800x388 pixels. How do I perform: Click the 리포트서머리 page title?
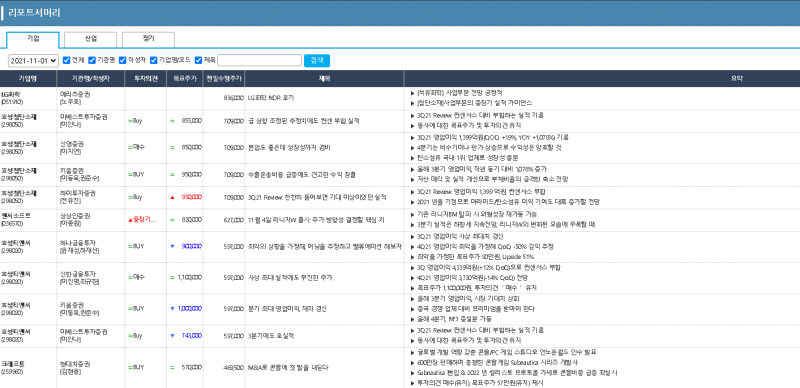pos(35,13)
